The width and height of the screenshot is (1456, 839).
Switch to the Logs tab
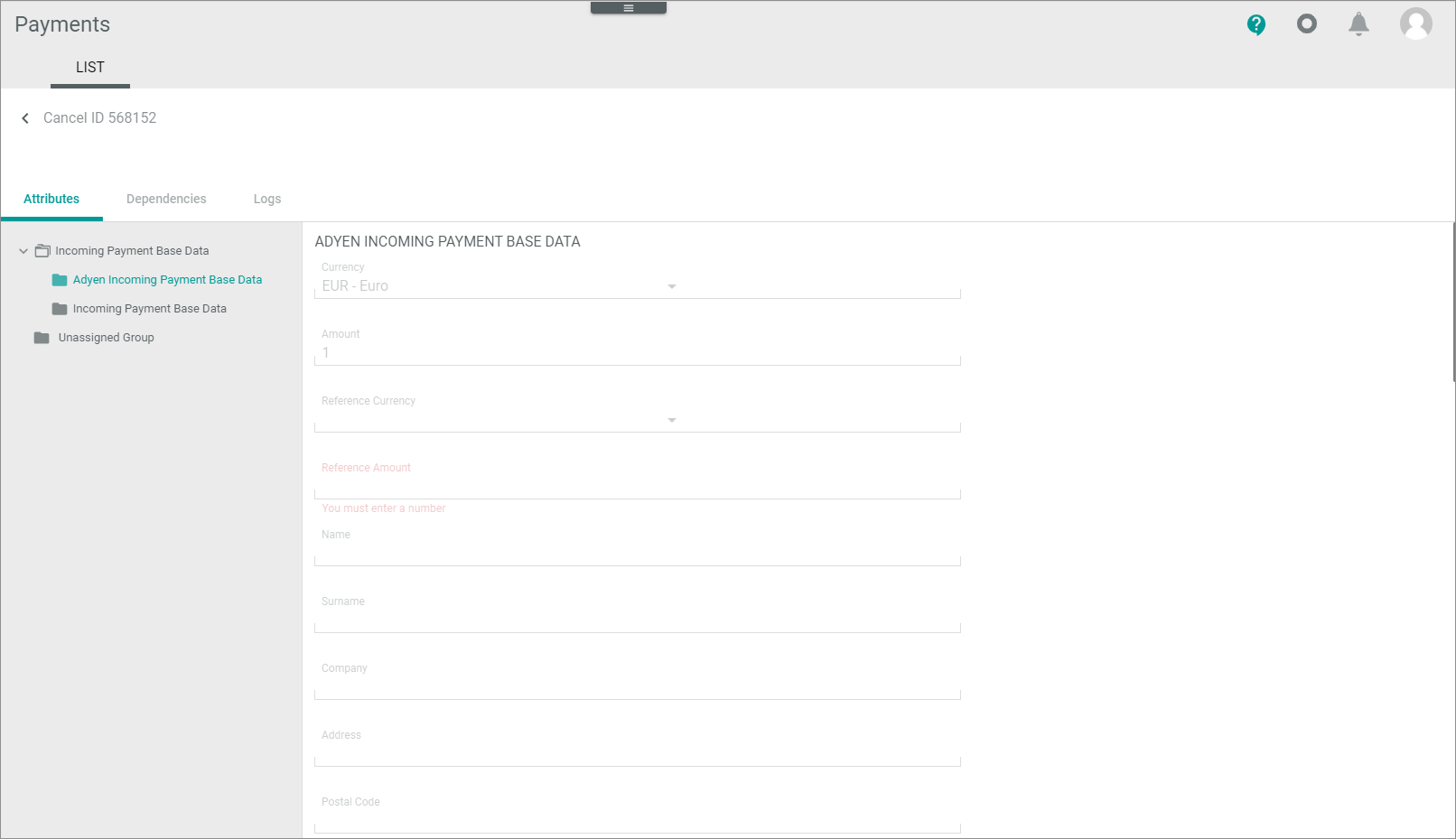(x=266, y=199)
